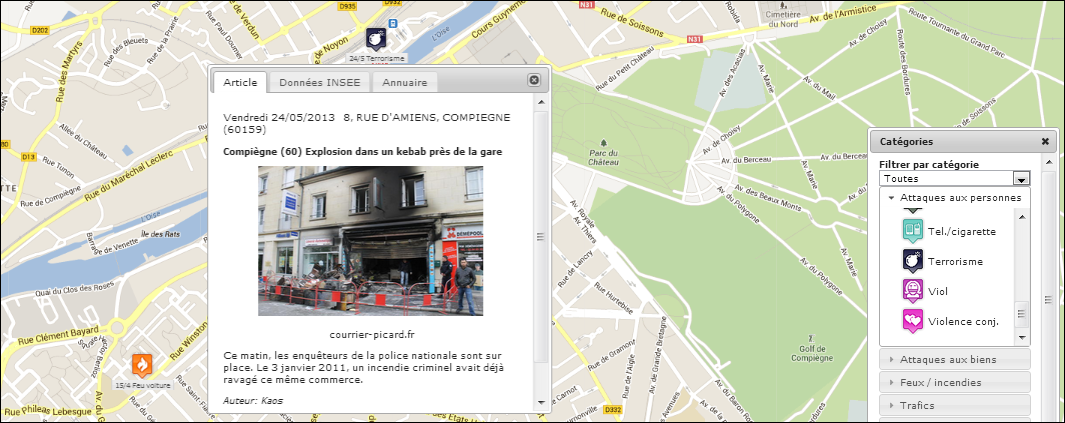Select the Terrorisme category icon in list
This screenshot has height=423, width=1065.
pyautogui.click(x=912, y=260)
